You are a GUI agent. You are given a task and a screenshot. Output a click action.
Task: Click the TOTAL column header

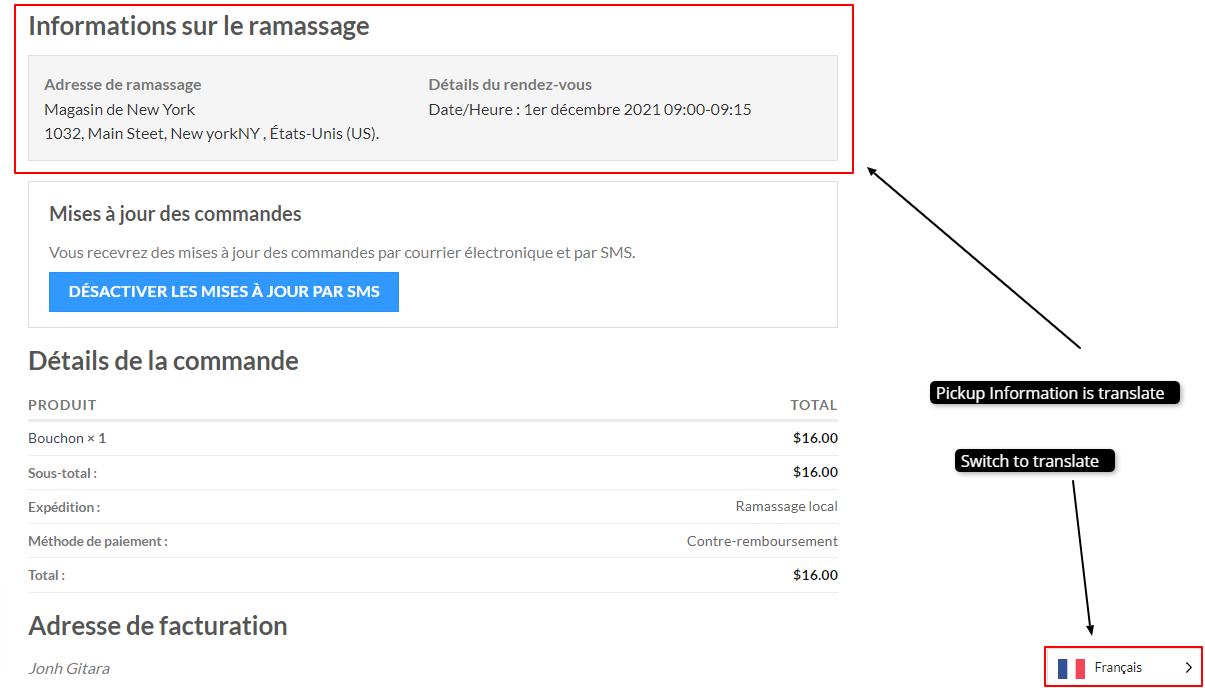(814, 405)
